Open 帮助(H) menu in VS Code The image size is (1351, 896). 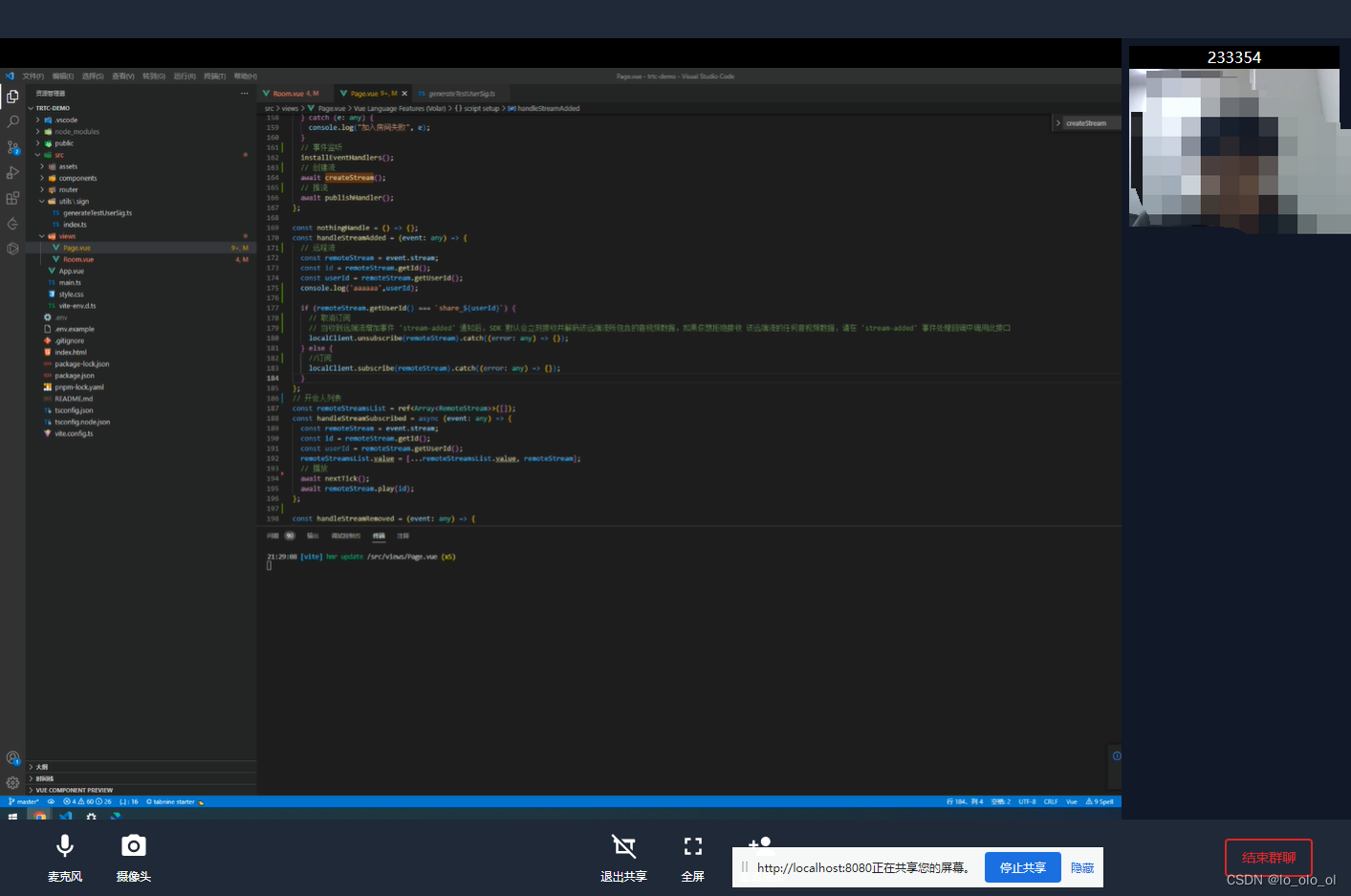coord(246,76)
